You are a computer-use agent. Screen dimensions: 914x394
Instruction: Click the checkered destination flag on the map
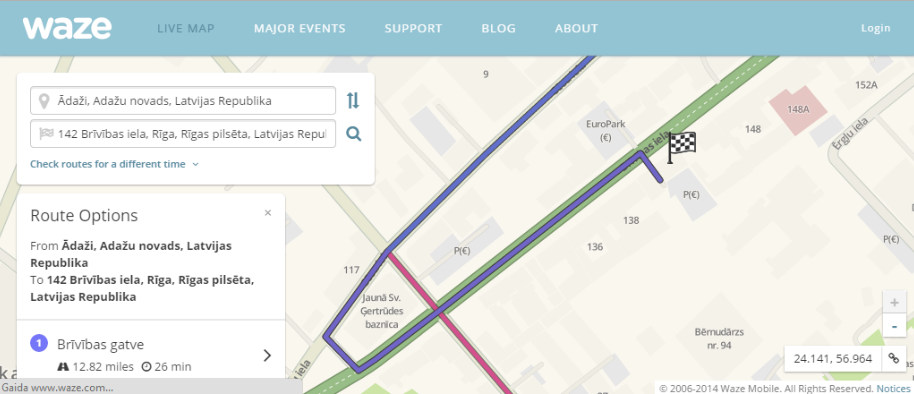pos(681,147)
